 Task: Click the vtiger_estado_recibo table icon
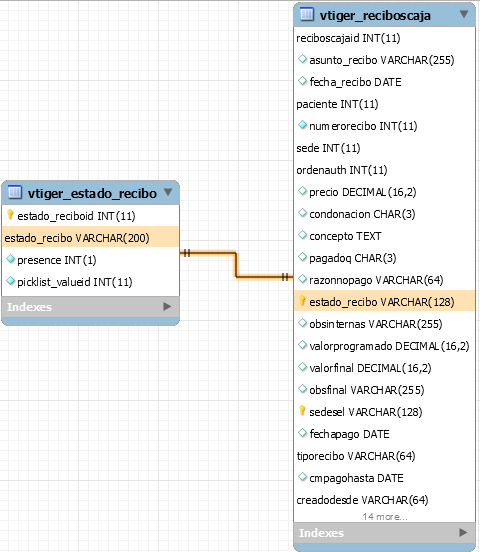[x=15, y=192]
